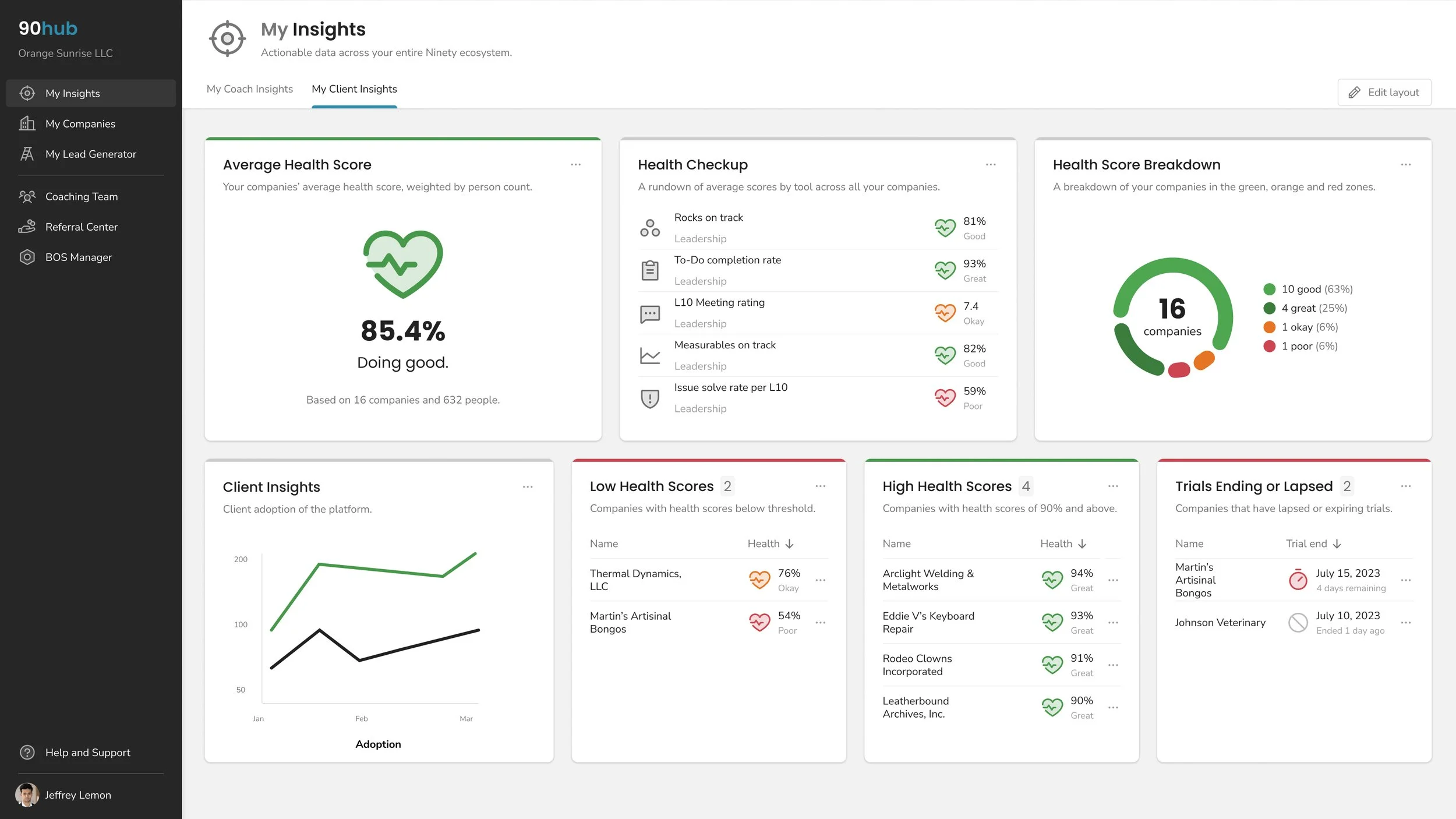Image resolution: width=1456 pixels, height=819 pixels.
Task: Click the pencil icon on Edit layout
Action: [1355, 92]
